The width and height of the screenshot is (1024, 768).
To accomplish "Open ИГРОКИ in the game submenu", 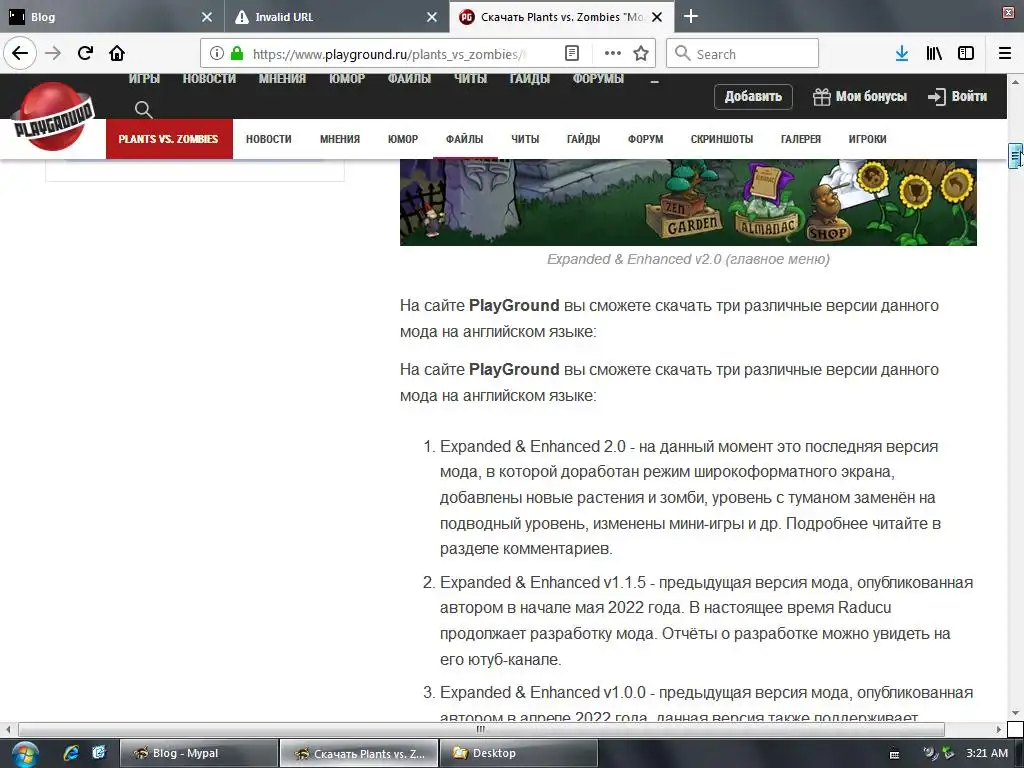I will click(x=867, y=139).
